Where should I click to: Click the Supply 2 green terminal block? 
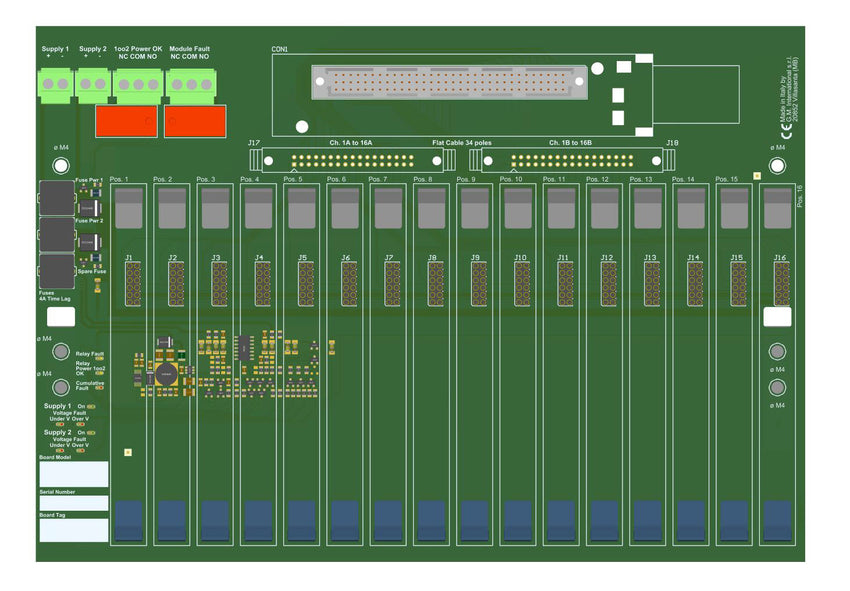[x=92, y=84]
